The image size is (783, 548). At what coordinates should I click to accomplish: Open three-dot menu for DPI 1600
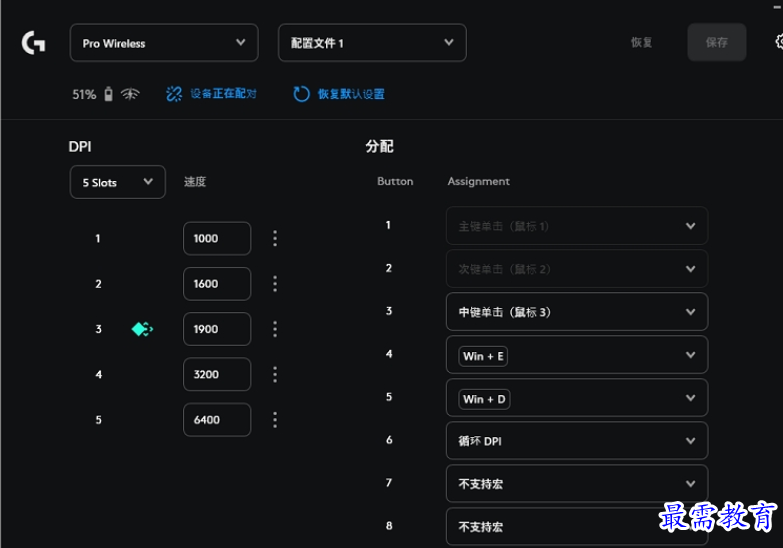tap(275, 284)
